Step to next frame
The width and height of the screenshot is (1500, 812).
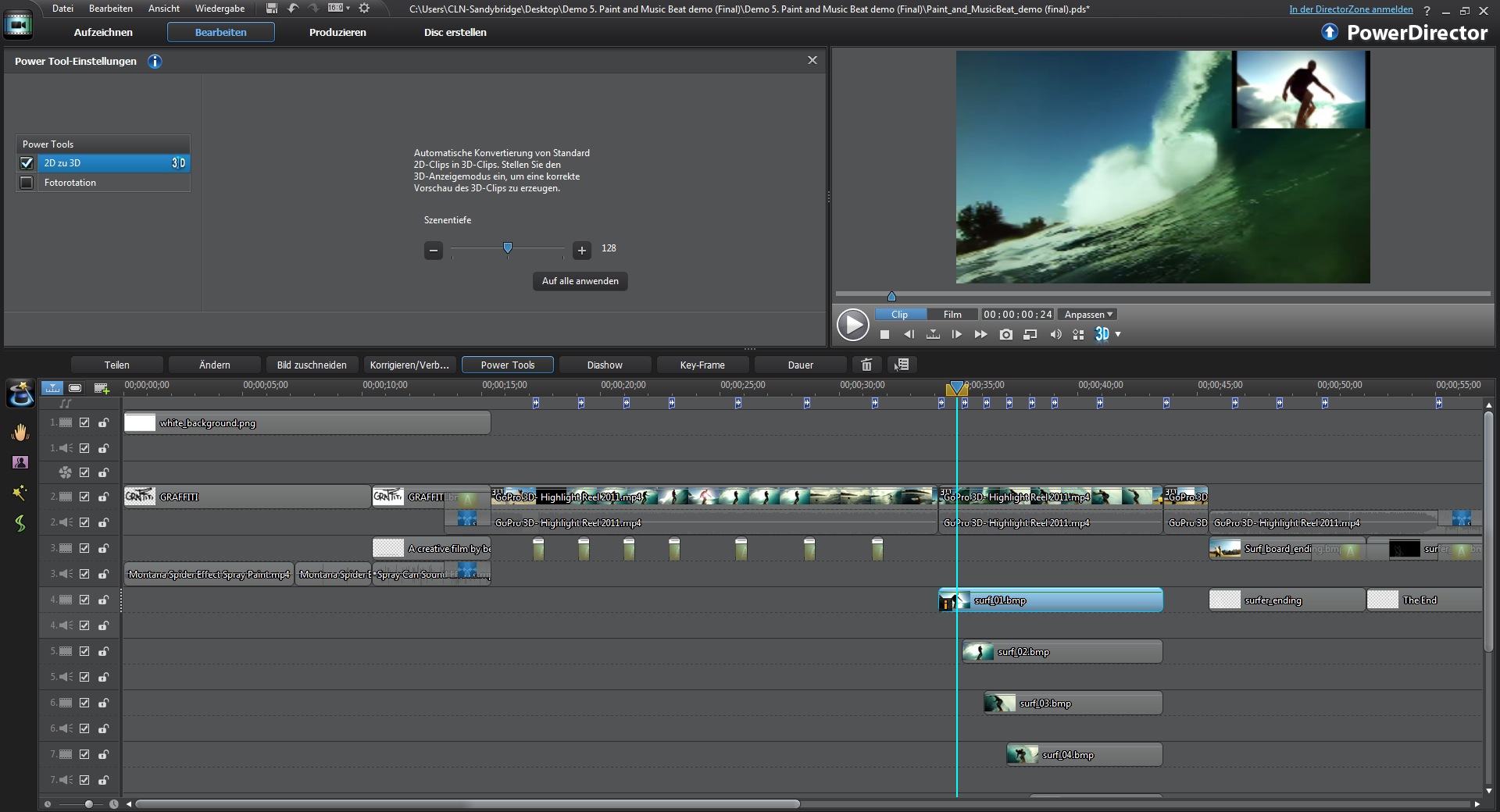(956, 334)
